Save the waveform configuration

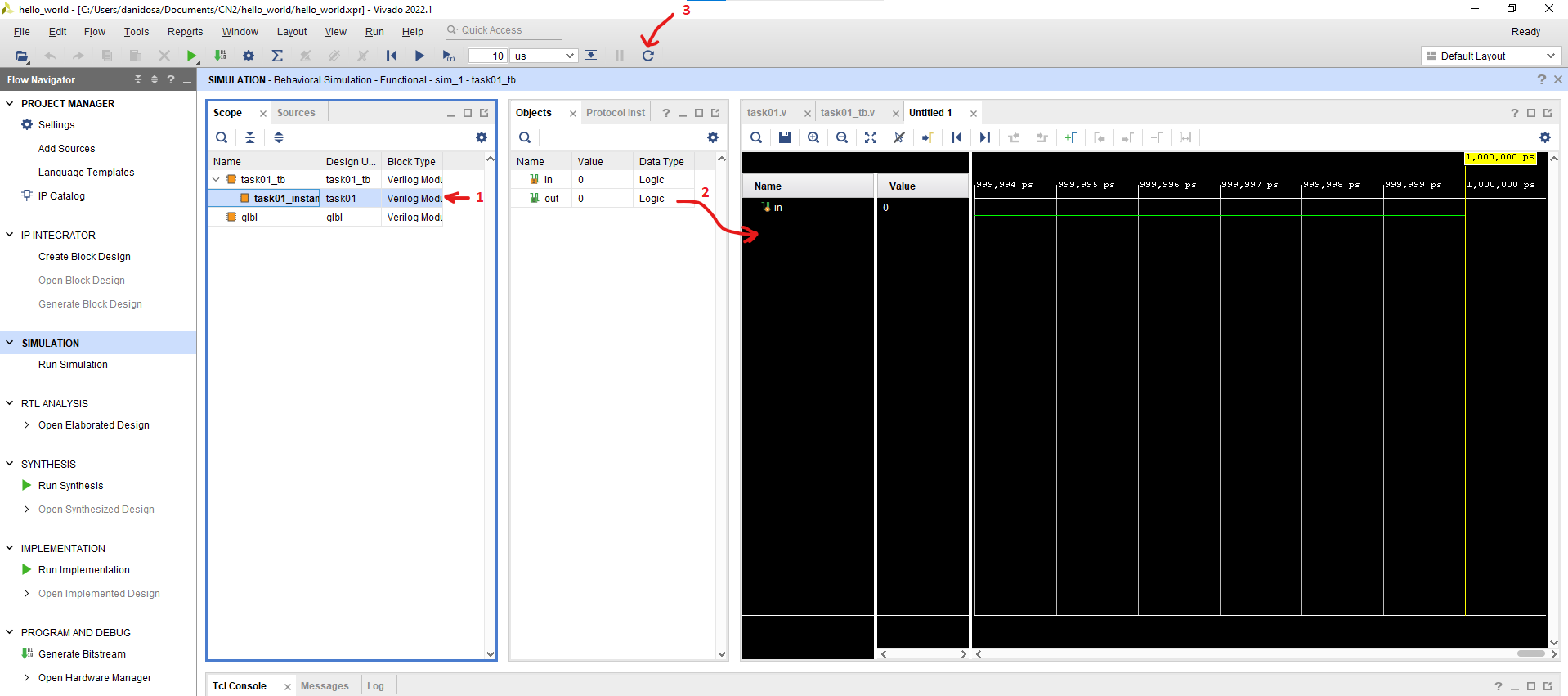[x=785, y=137]
